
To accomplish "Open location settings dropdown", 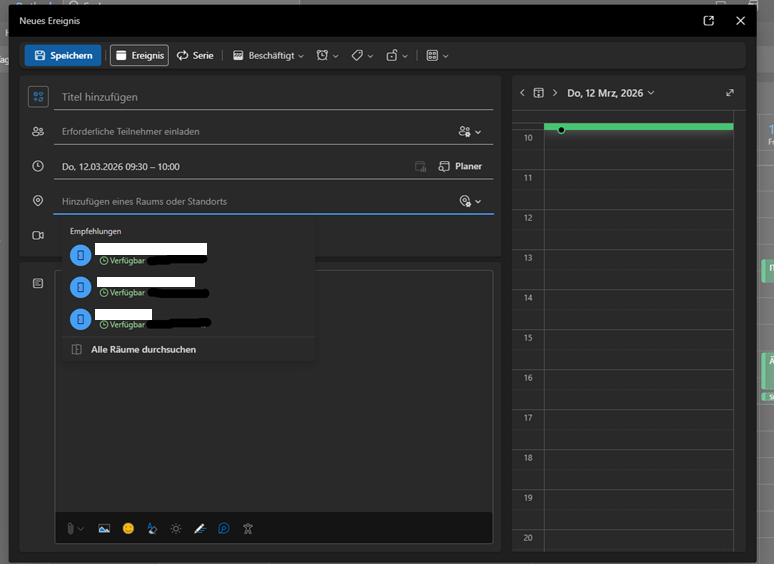I will [x=470, y=201].
